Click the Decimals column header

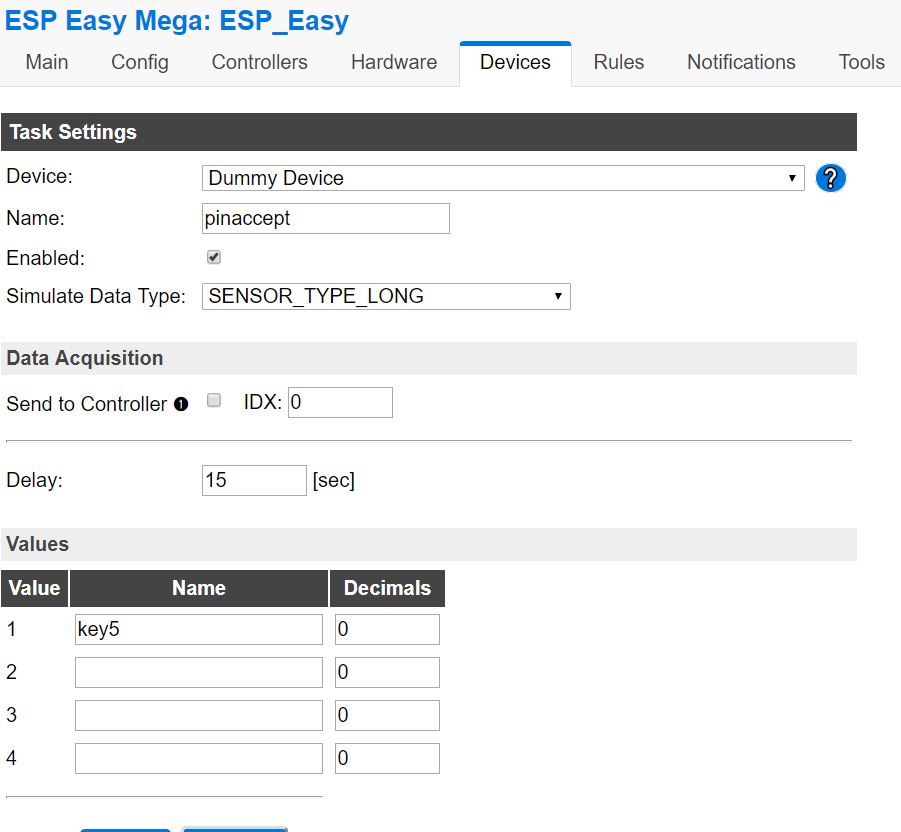[x=387, y=588]
